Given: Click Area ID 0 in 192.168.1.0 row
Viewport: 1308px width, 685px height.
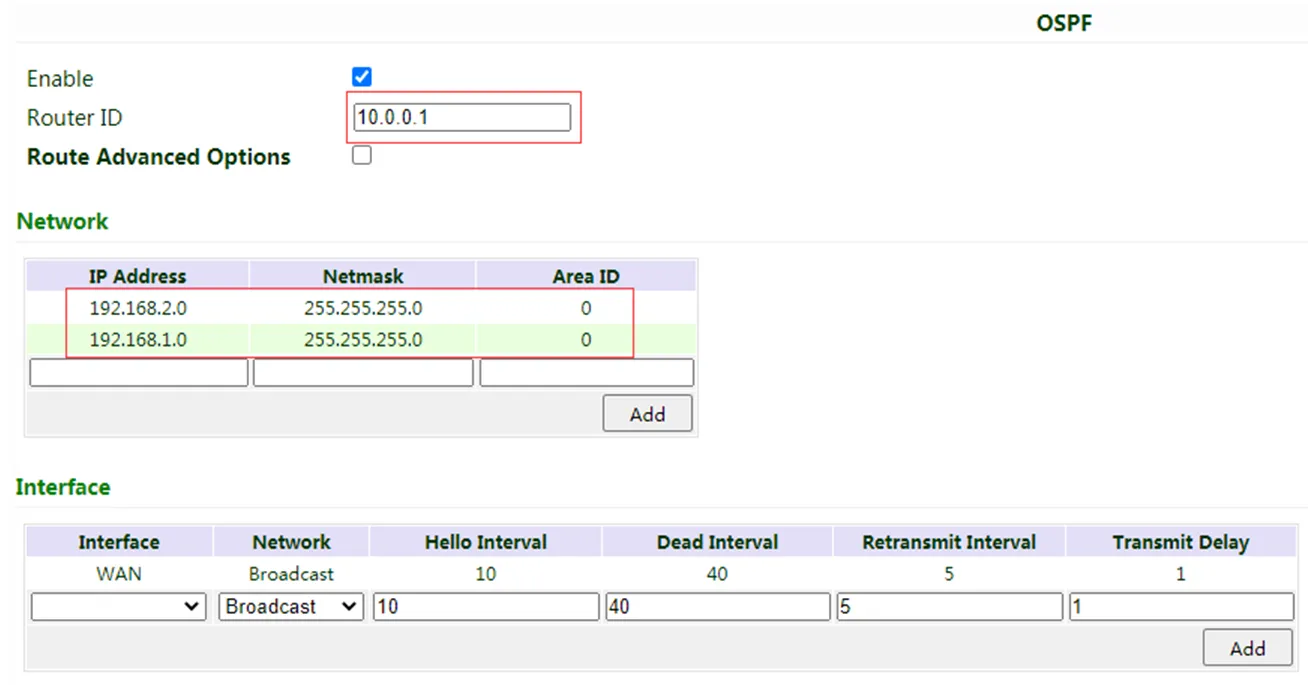Looking at the screenshot, I should point(586,340).
